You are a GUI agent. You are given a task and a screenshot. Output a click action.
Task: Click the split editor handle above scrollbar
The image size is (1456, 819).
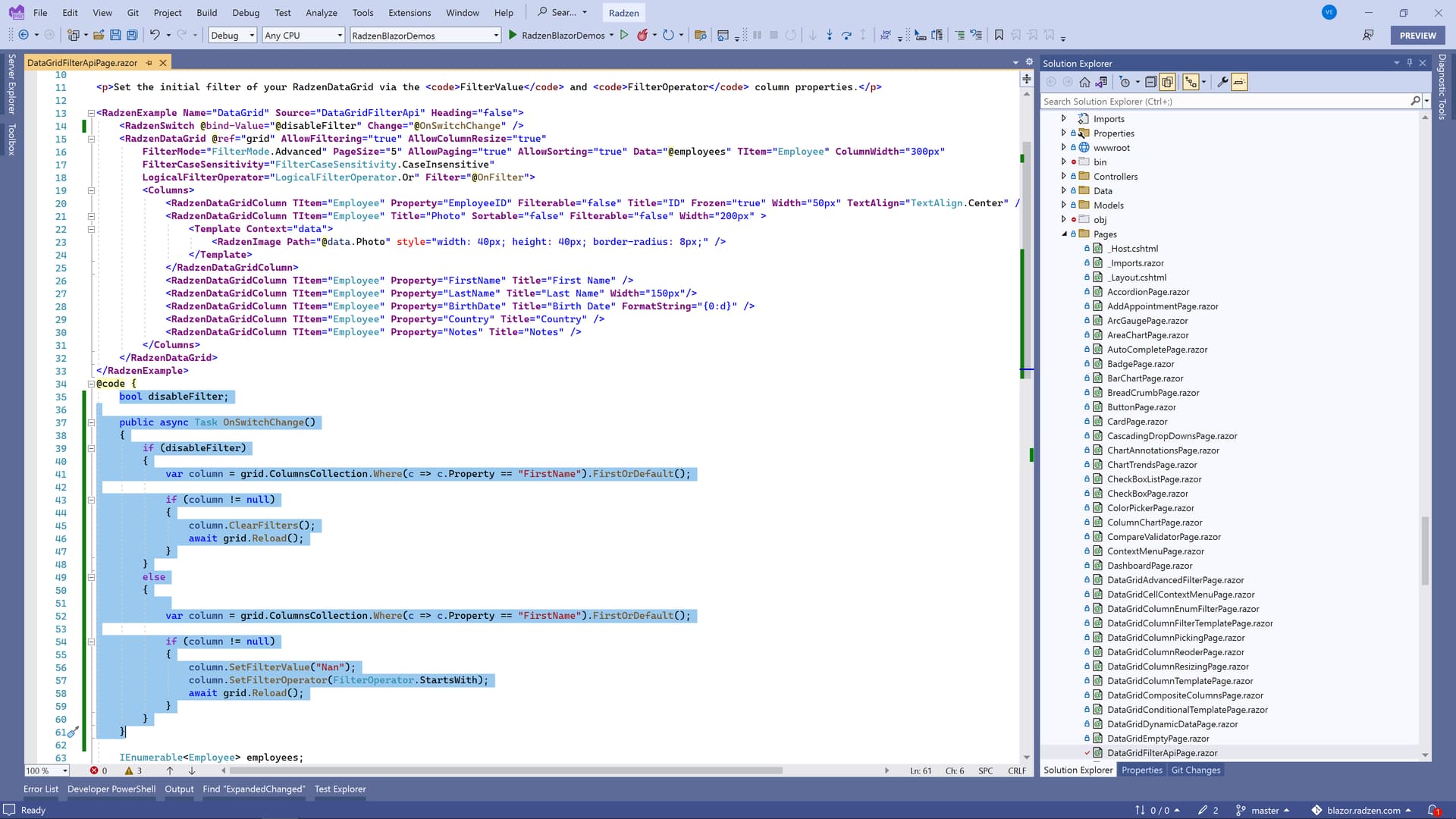click(1027, 79)
